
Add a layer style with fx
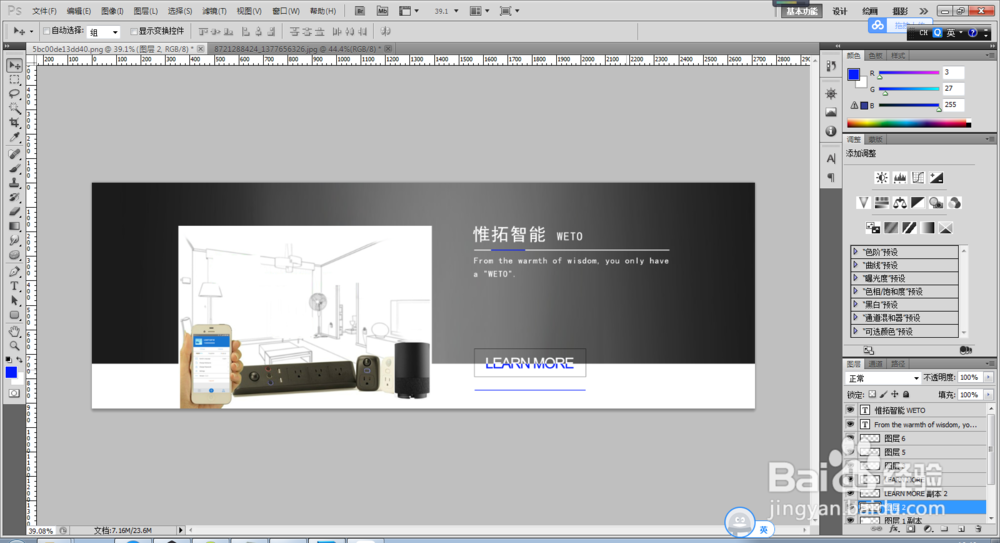[x=893, y=529]
